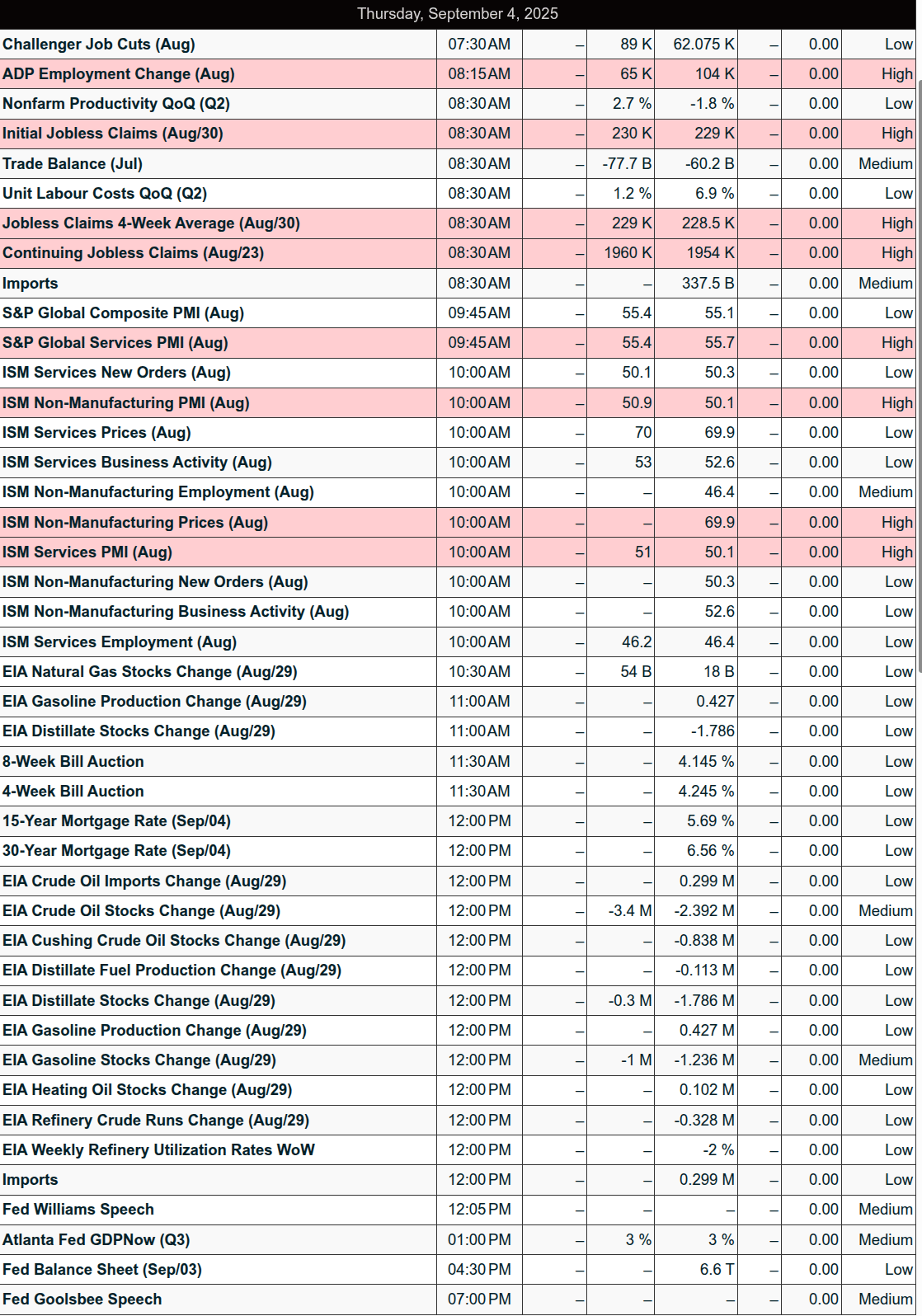Click the 4.245 % auction rate
The width and height of the screenshot is (922, 1316).
[x=706, y=792]
